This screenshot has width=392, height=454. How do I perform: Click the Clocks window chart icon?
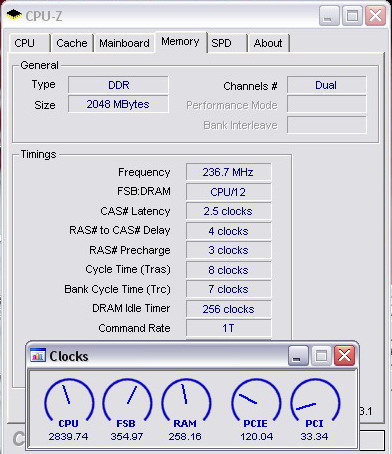tap(37, 355)
